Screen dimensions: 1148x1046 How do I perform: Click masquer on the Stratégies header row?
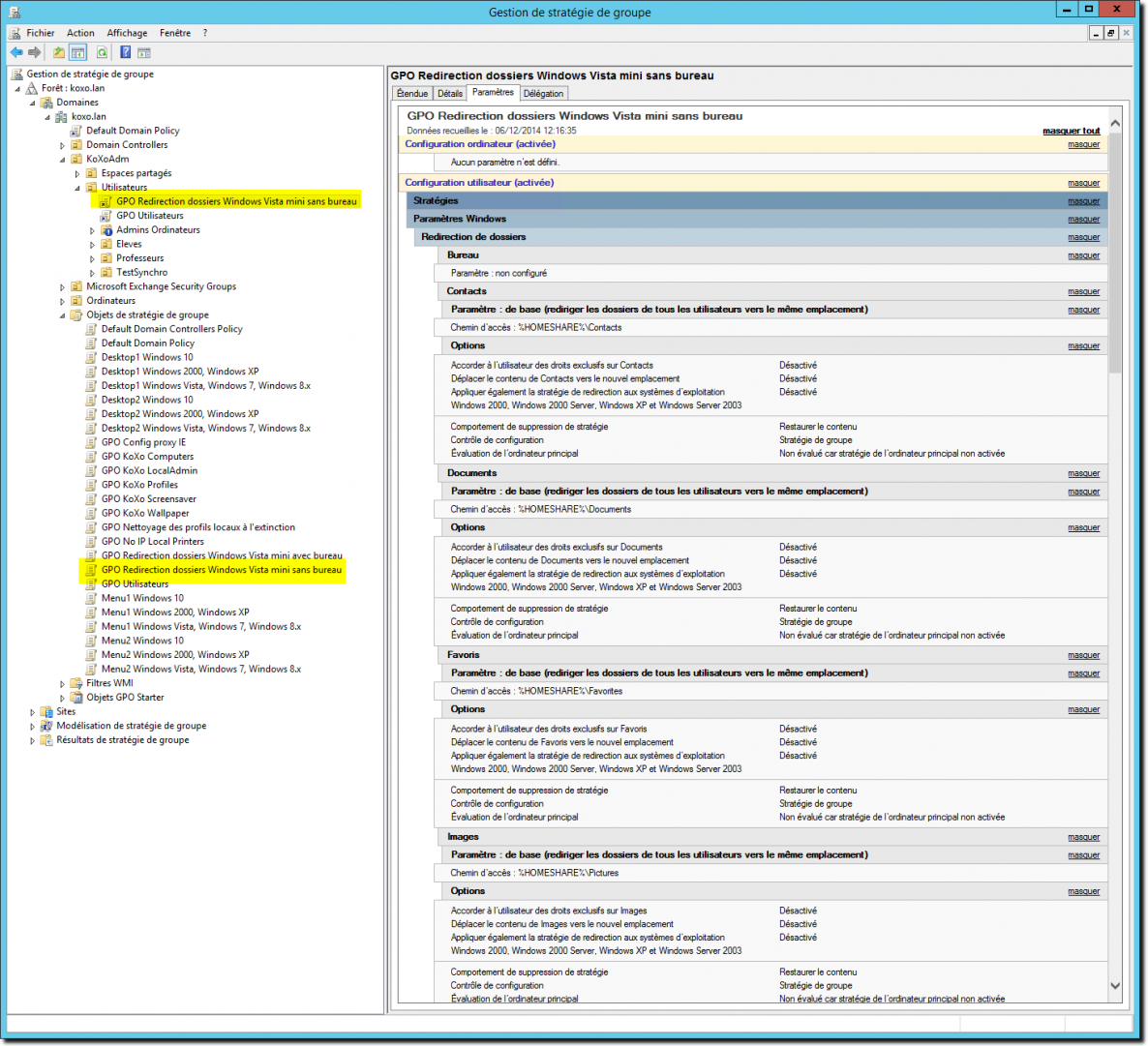(1083, 201)
